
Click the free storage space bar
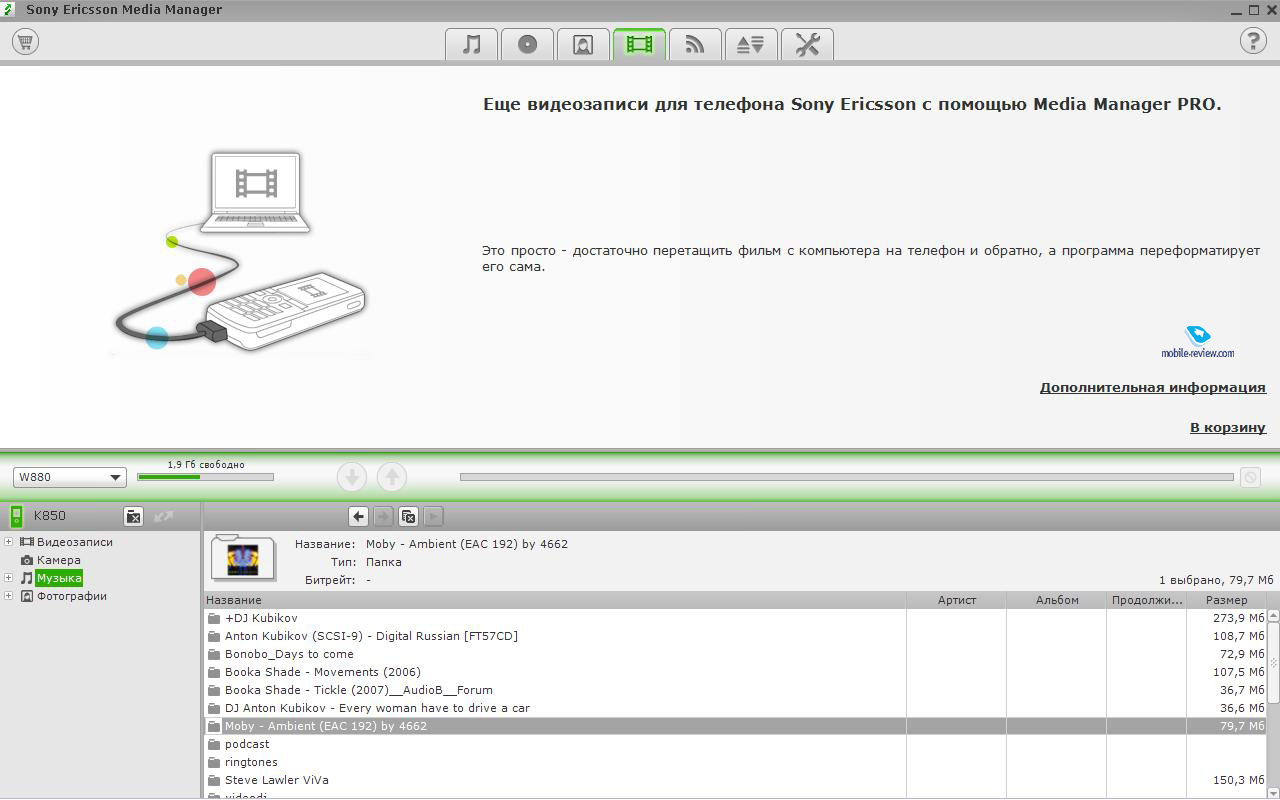coord(205,477)
